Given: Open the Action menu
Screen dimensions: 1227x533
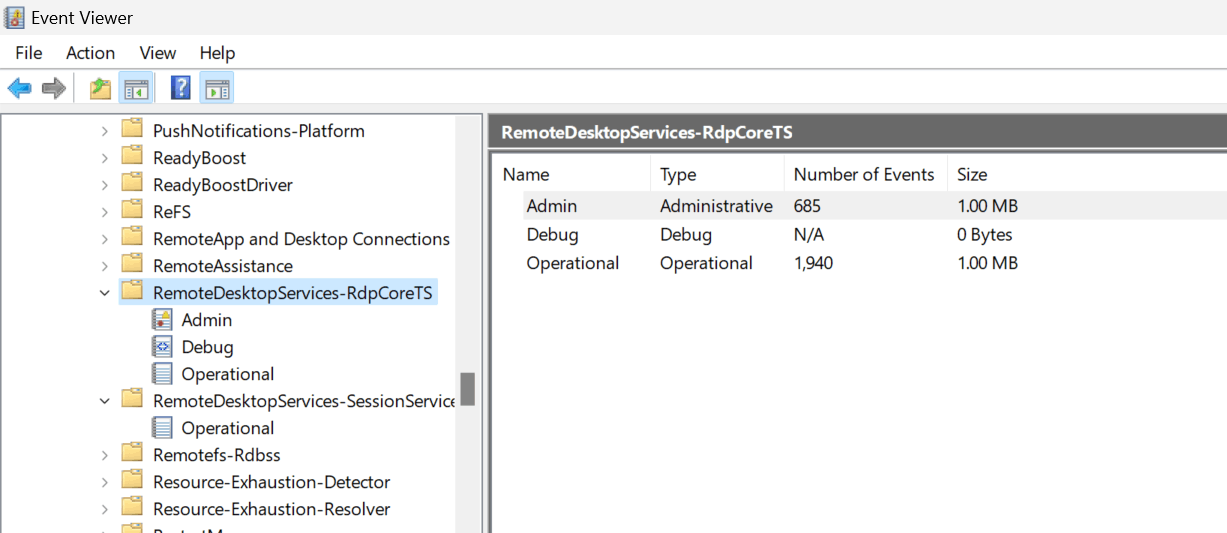Looking at the screenshot, I should (91, 53).
